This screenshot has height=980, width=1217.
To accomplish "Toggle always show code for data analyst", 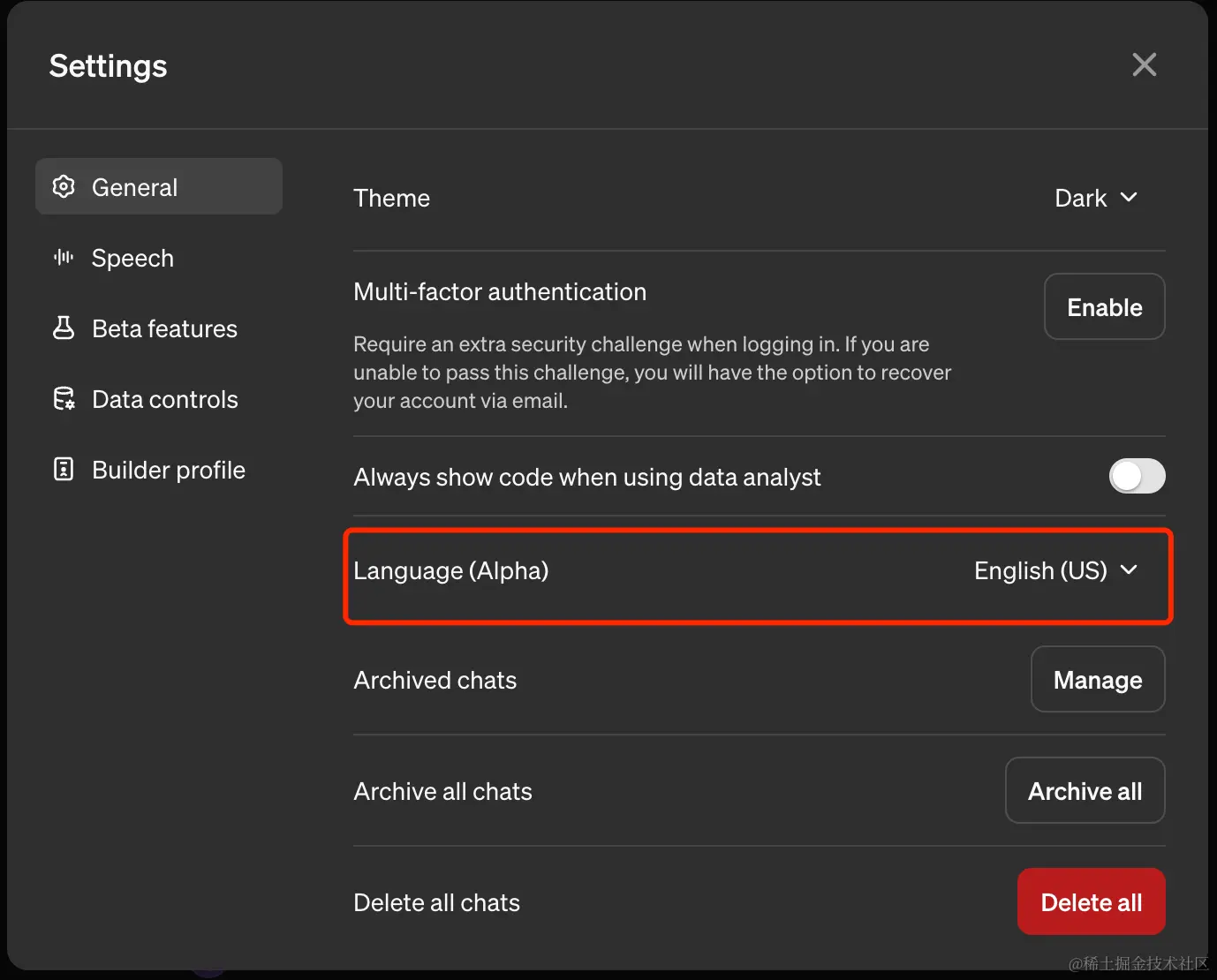I will (x=1137, y=477).
